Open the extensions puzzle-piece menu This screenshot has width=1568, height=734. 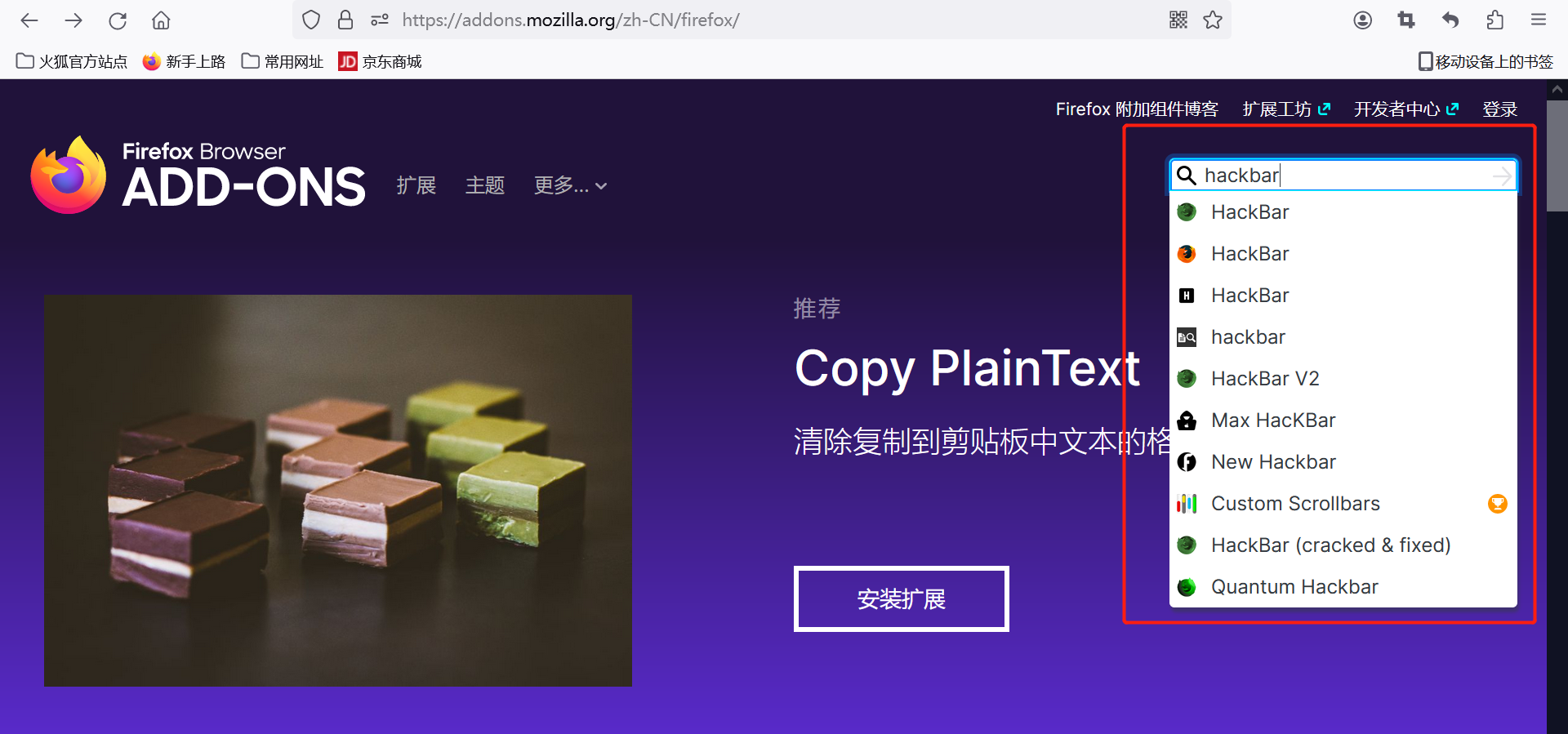pos(1494,20)
